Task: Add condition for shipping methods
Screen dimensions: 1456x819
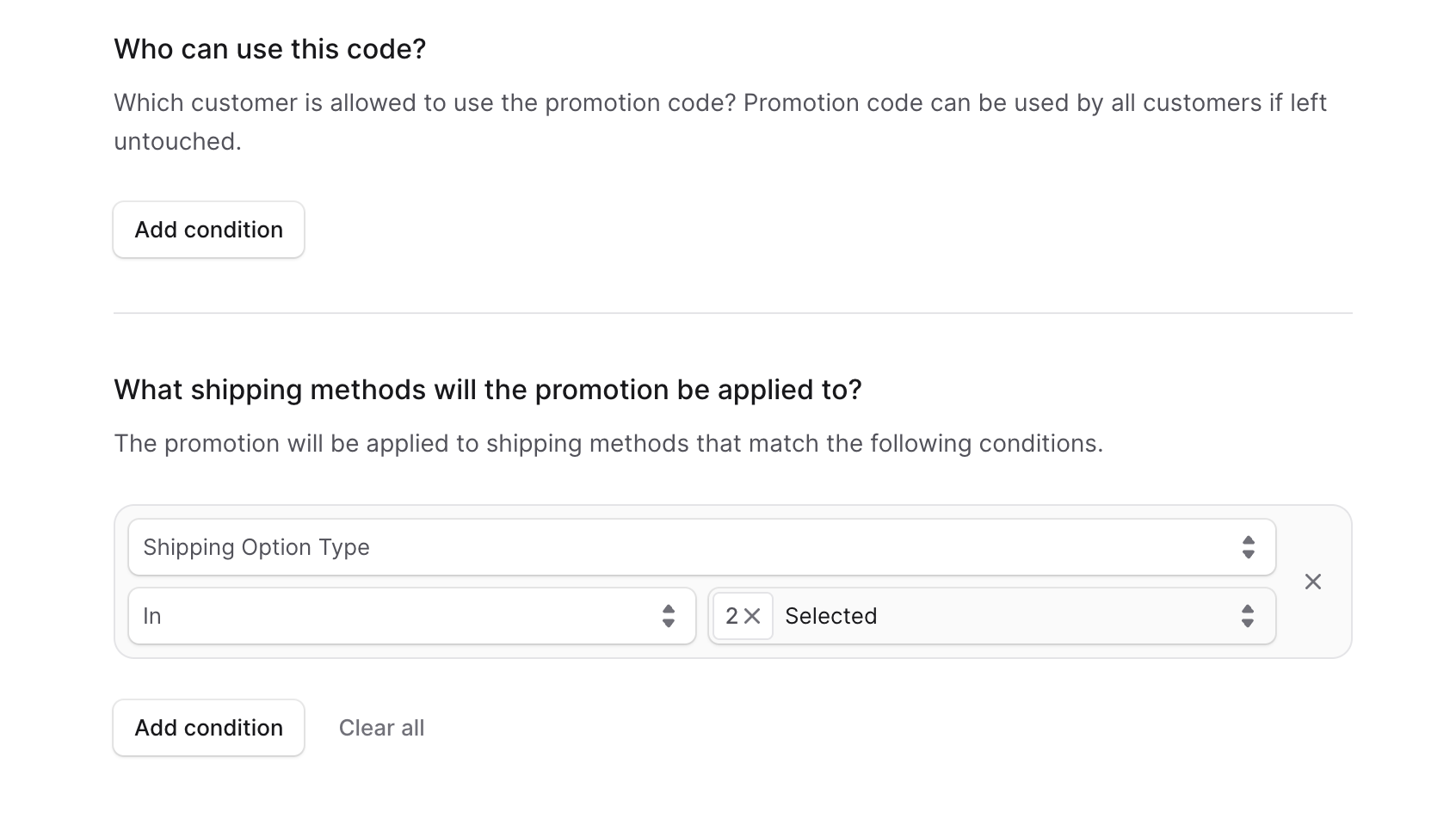Action: [x=207, y=728]
